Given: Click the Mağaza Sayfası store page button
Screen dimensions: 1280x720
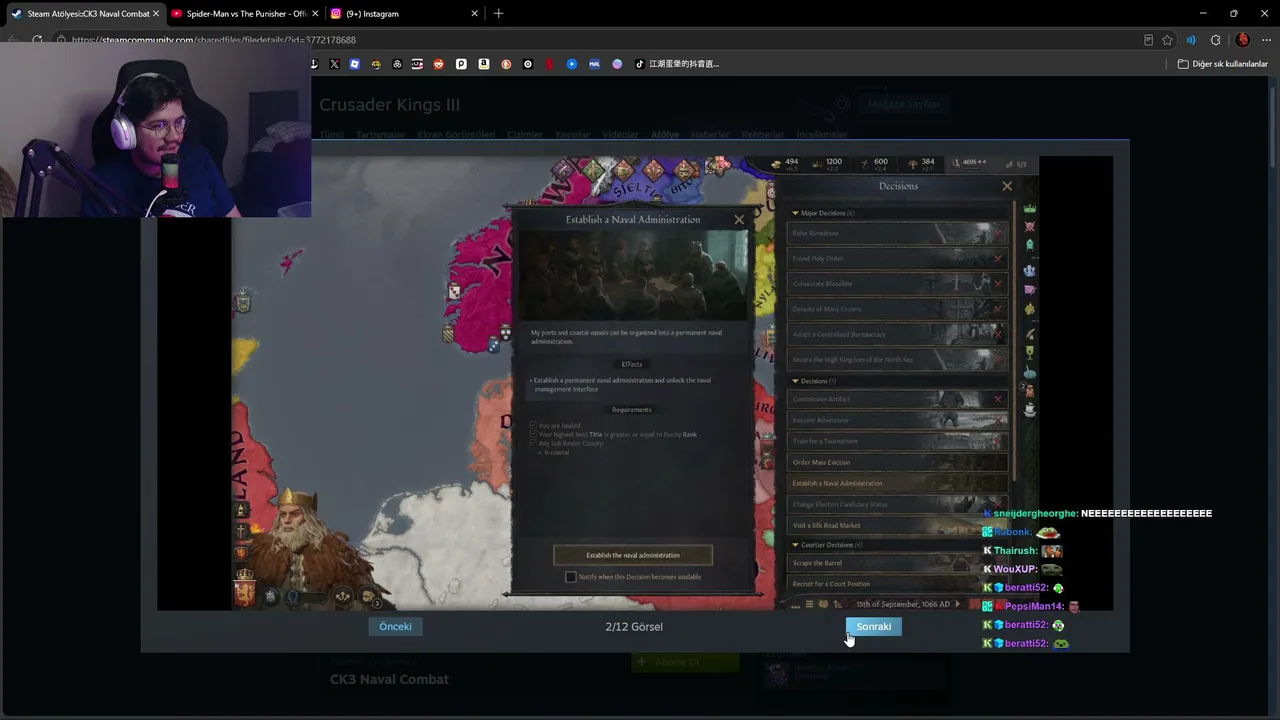Looking at the screenshot, I should 904,104.
